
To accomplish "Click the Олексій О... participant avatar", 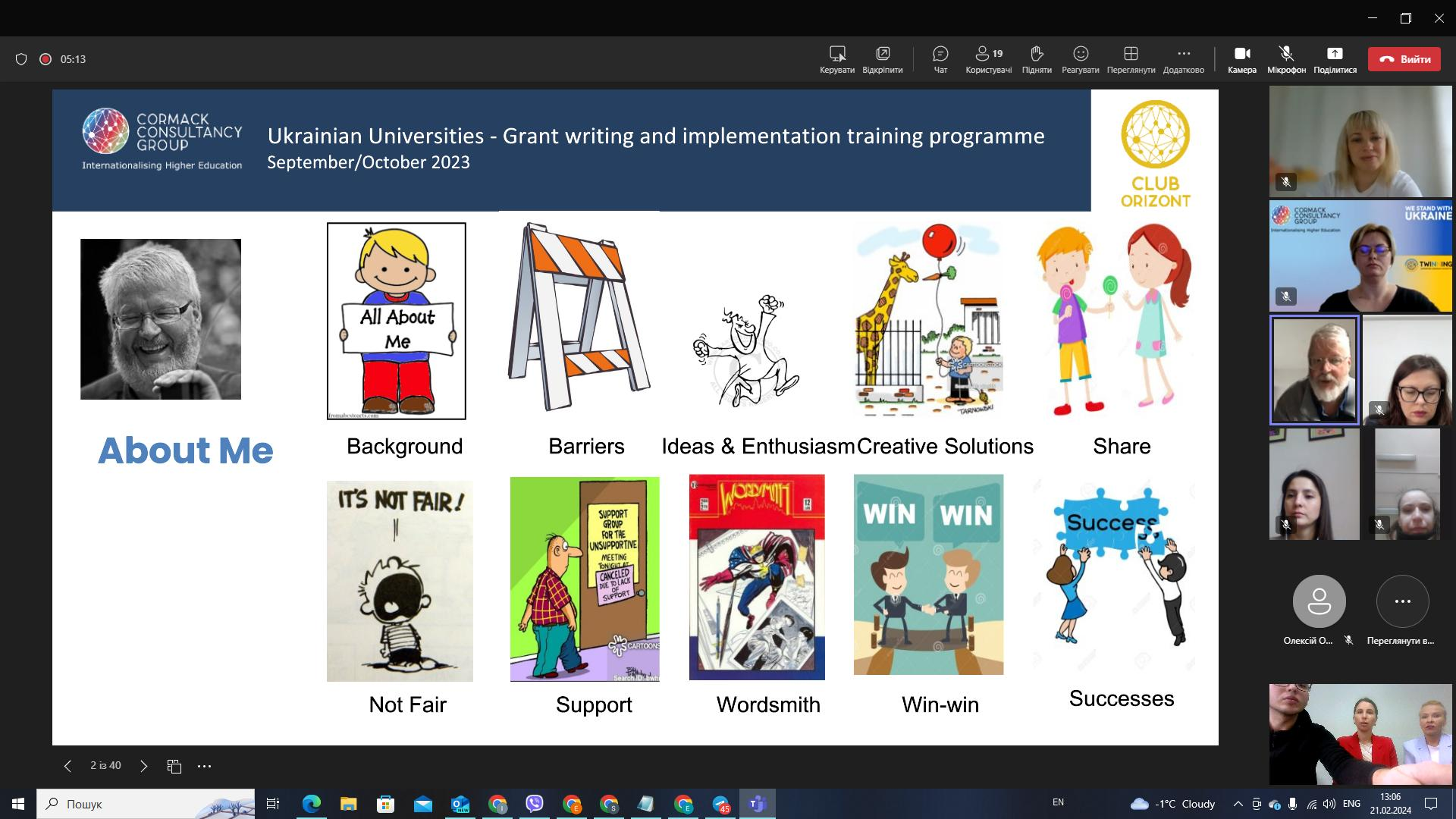I will click(x=1319, y=601).
